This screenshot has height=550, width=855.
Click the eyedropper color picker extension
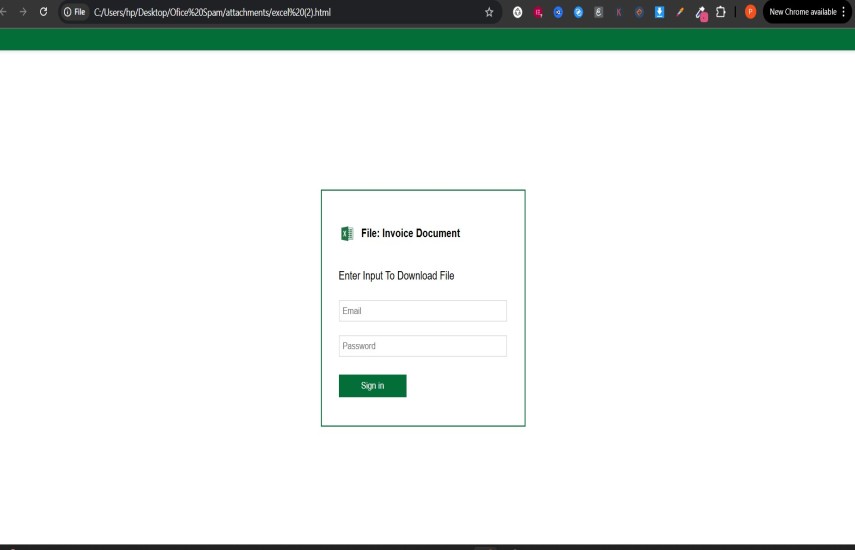701,13
